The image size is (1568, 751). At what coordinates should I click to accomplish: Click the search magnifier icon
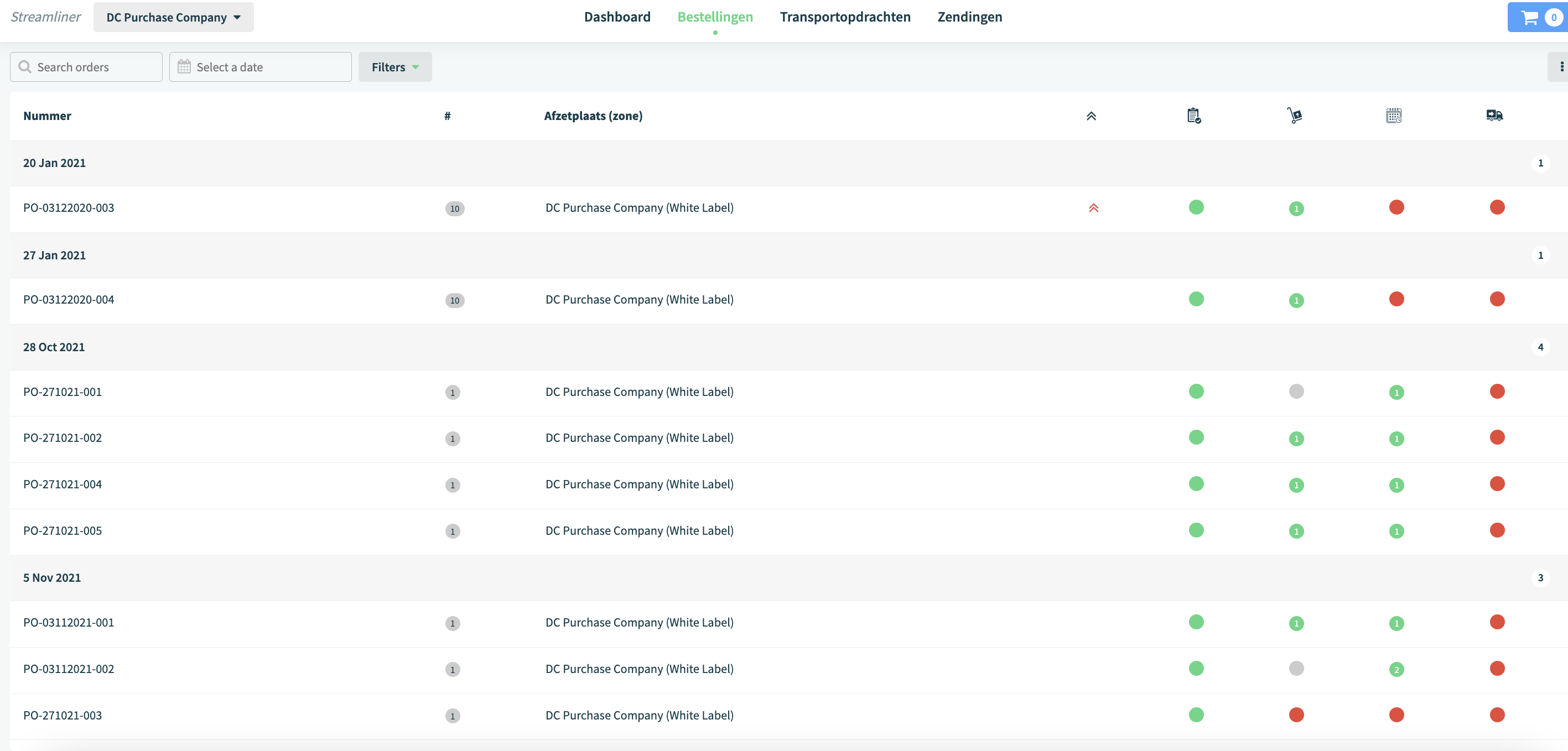tap(25, 67)
